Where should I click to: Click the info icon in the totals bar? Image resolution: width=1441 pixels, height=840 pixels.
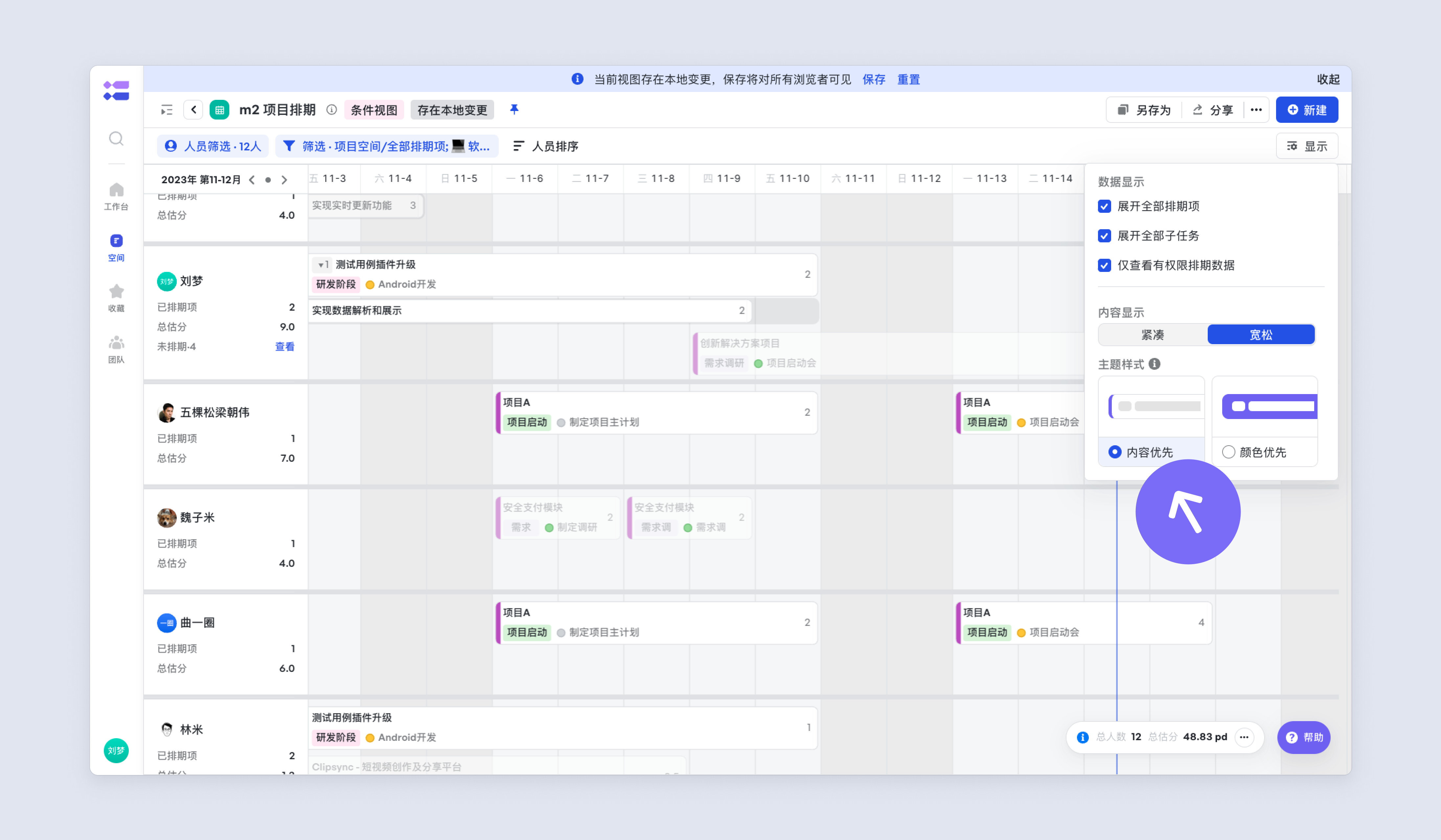click(x=1083, y=737)
